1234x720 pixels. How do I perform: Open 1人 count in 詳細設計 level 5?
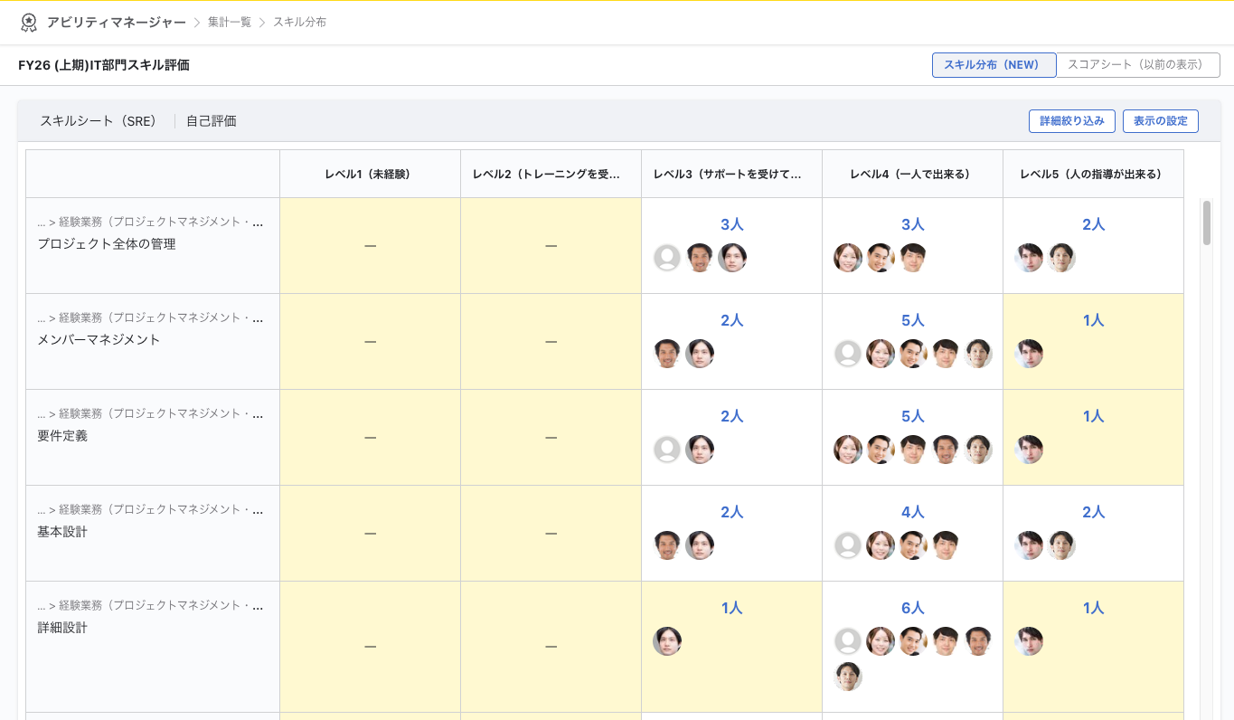(x=1094, y=609)
